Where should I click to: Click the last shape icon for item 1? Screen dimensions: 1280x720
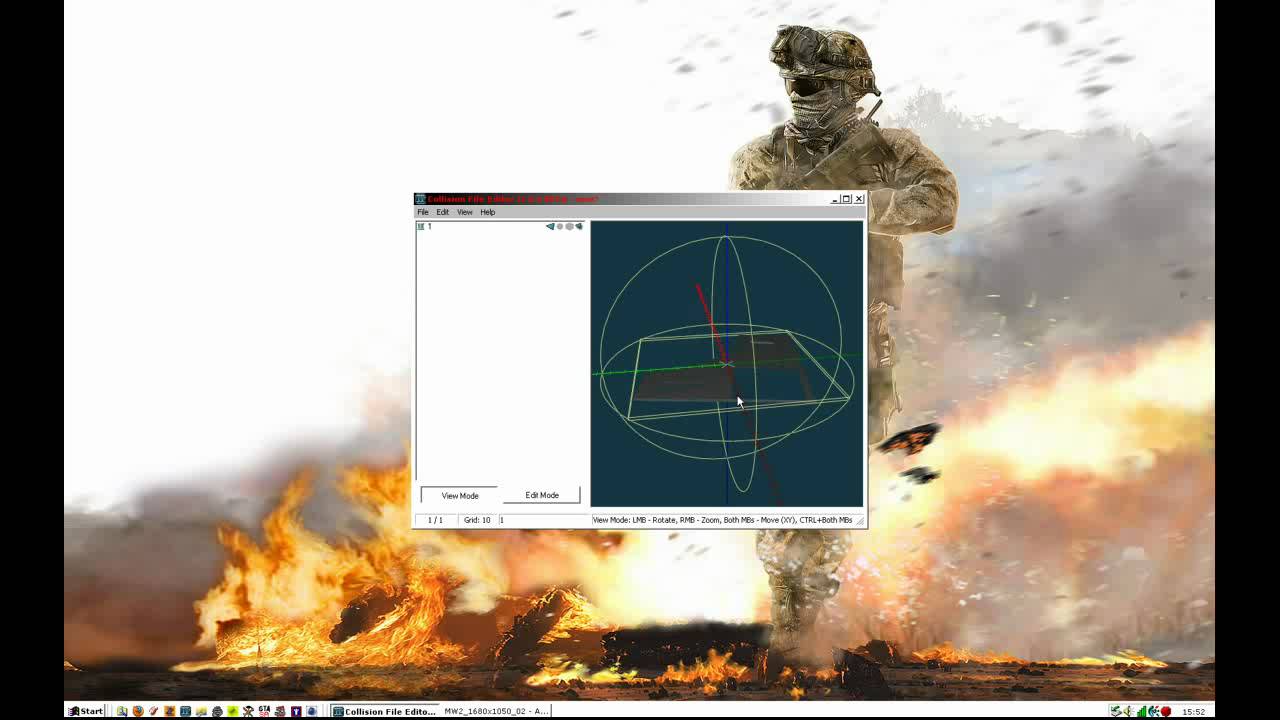point(579,227)
